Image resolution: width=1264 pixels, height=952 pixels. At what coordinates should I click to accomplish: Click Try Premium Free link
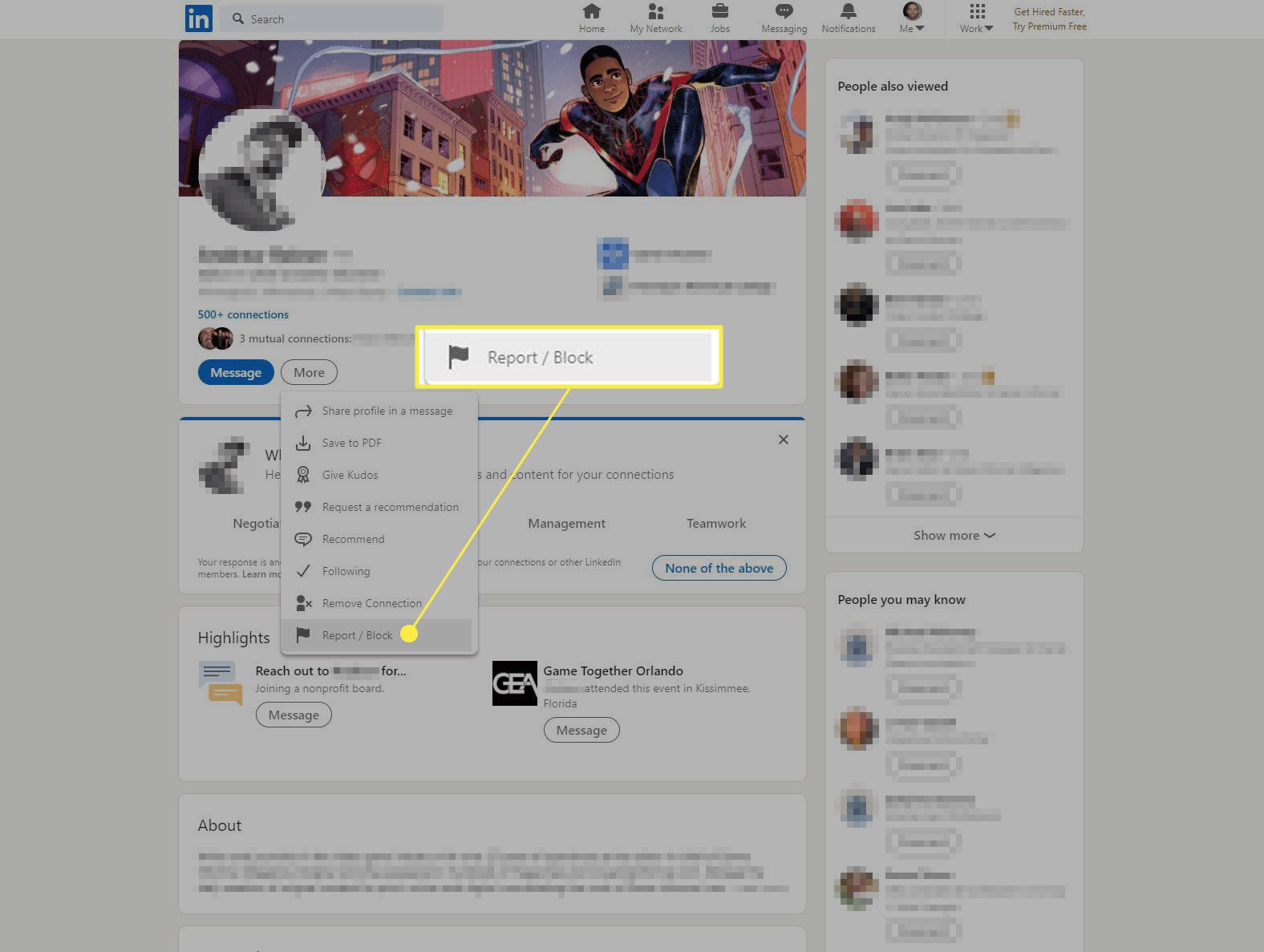point(1049,26)
